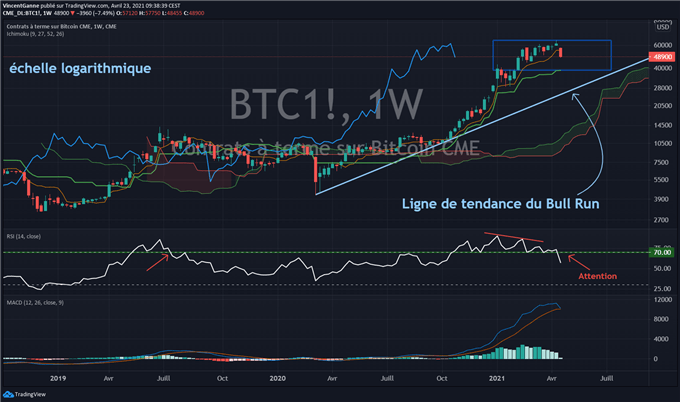Click the Contrats à terme sur Bitcoin CME legend
The image size is (680, 402).
point(62,26)
